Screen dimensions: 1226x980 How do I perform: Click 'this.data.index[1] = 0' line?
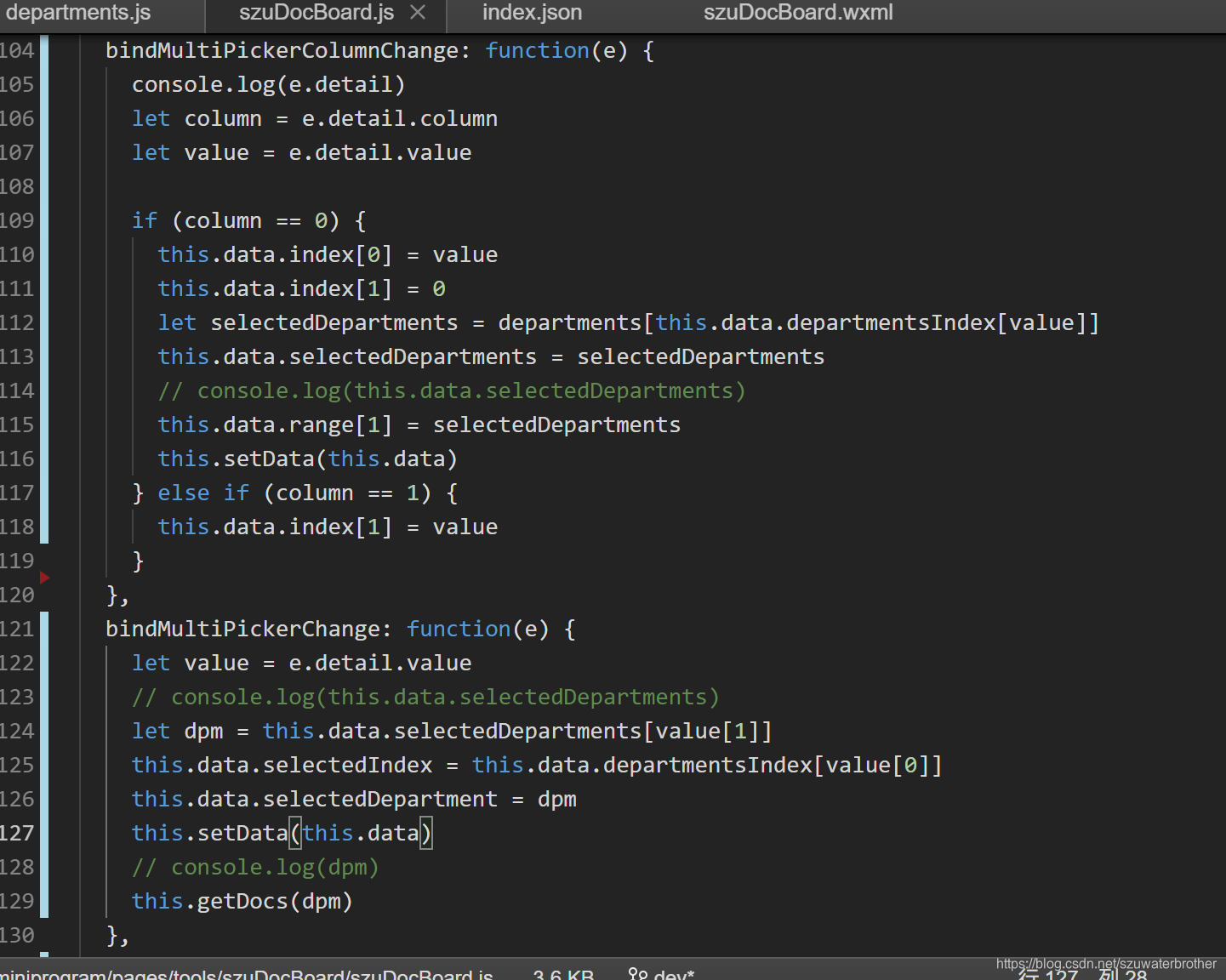(x=302, y=288)
